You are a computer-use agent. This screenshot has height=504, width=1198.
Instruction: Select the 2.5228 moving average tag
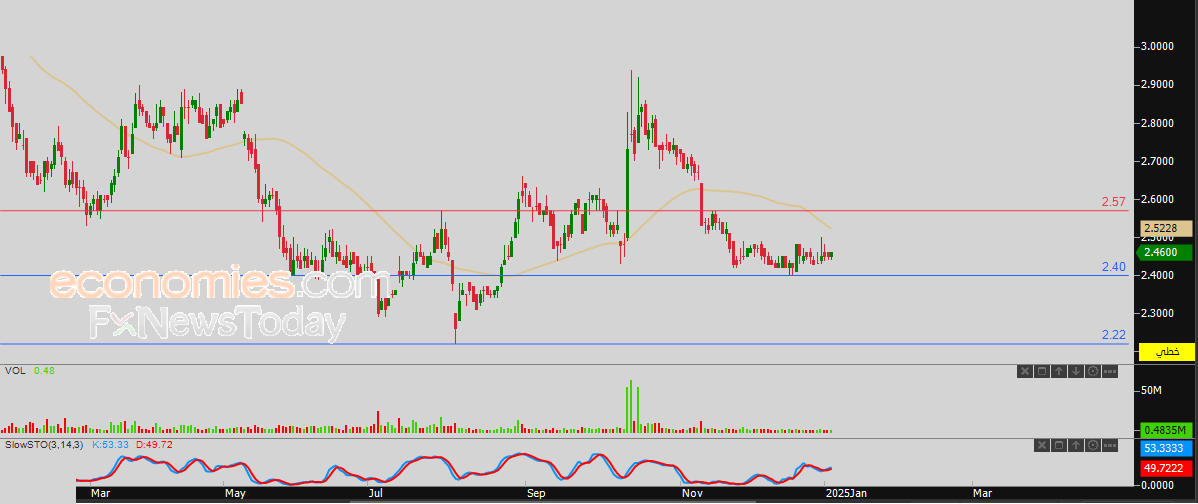pos(1167,228)
